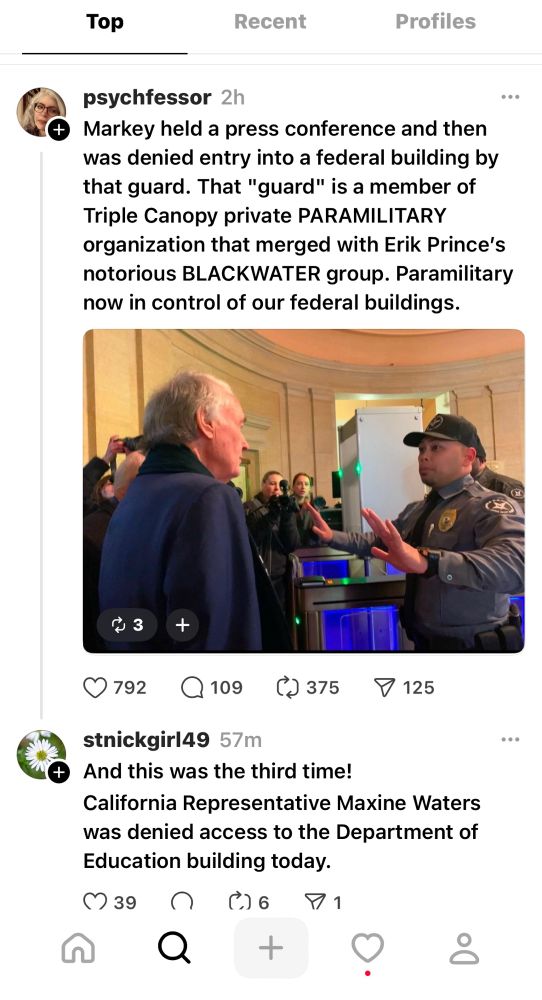Add the image with its plus button
The image size is (542, 1000).
182,625
